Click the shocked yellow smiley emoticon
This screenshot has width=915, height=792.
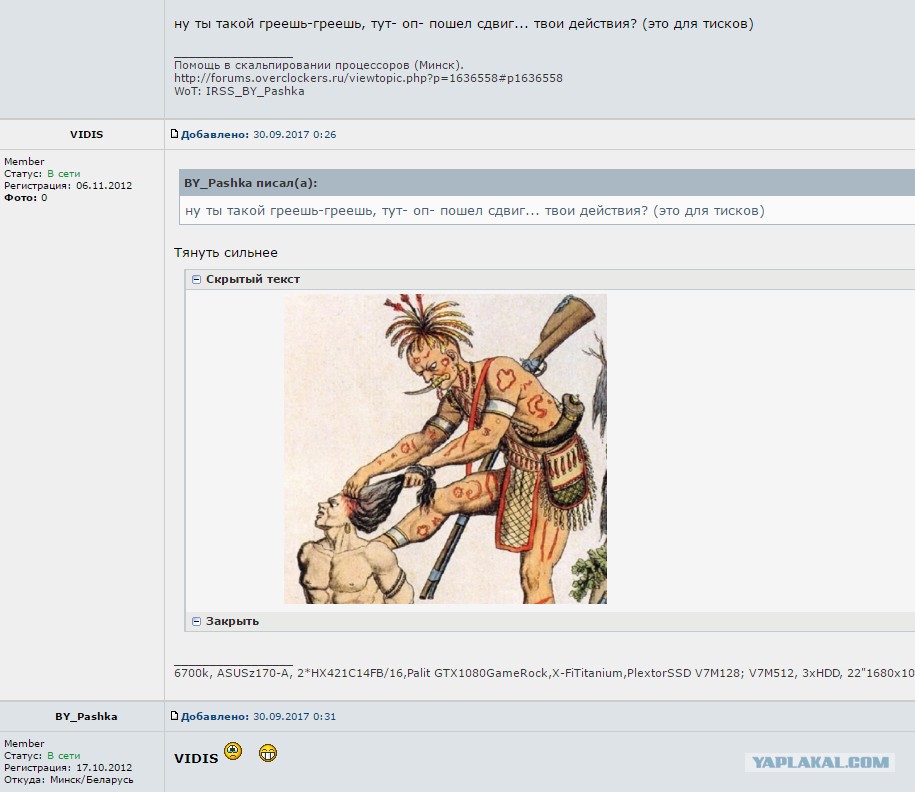click(233, 751)
